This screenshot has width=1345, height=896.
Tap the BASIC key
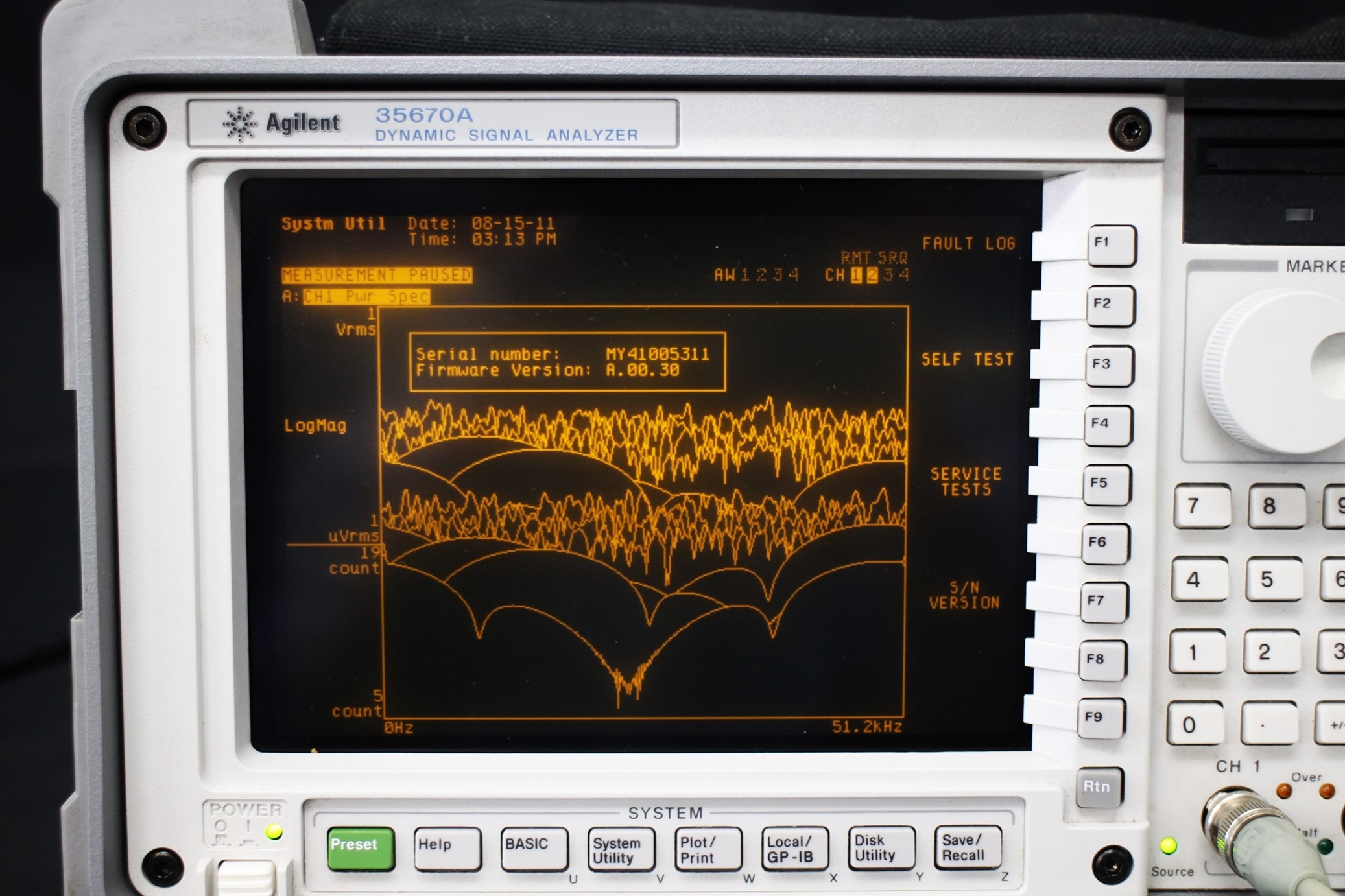click(534, 848)
